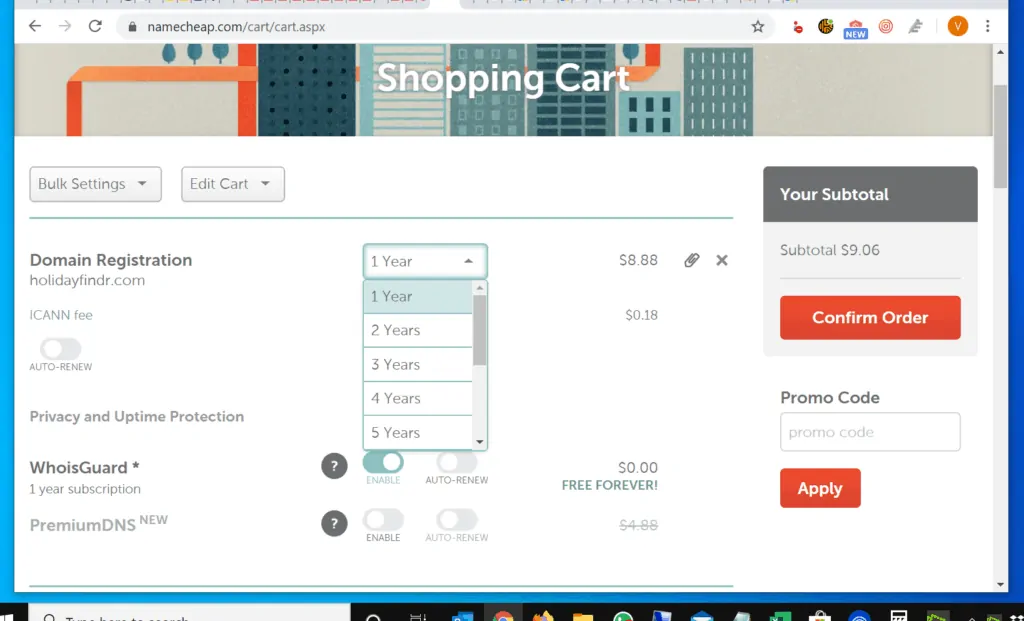Click the Privacy and Uptime Protection heading

[136, 417]
